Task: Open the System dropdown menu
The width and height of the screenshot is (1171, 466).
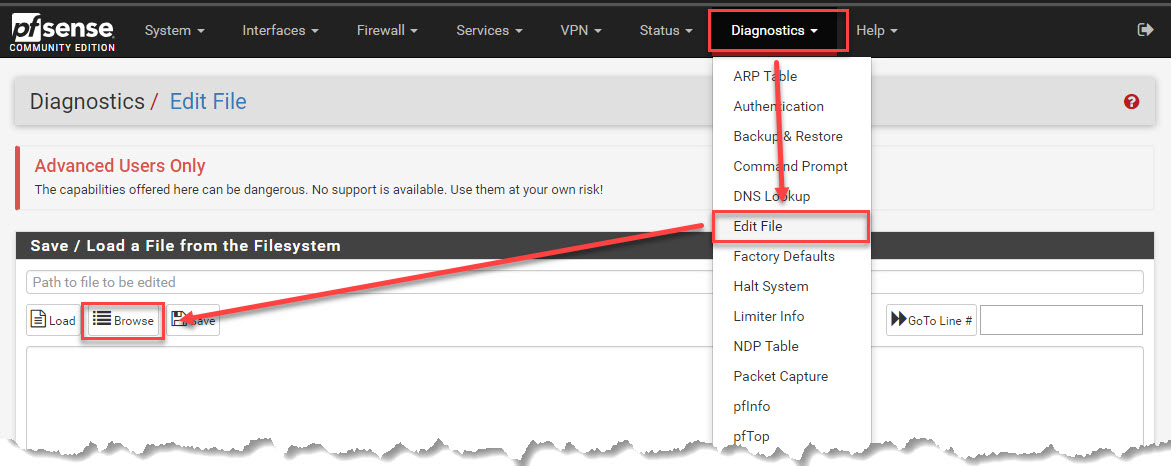Action: pyautogui.click(x=175, y=31)
